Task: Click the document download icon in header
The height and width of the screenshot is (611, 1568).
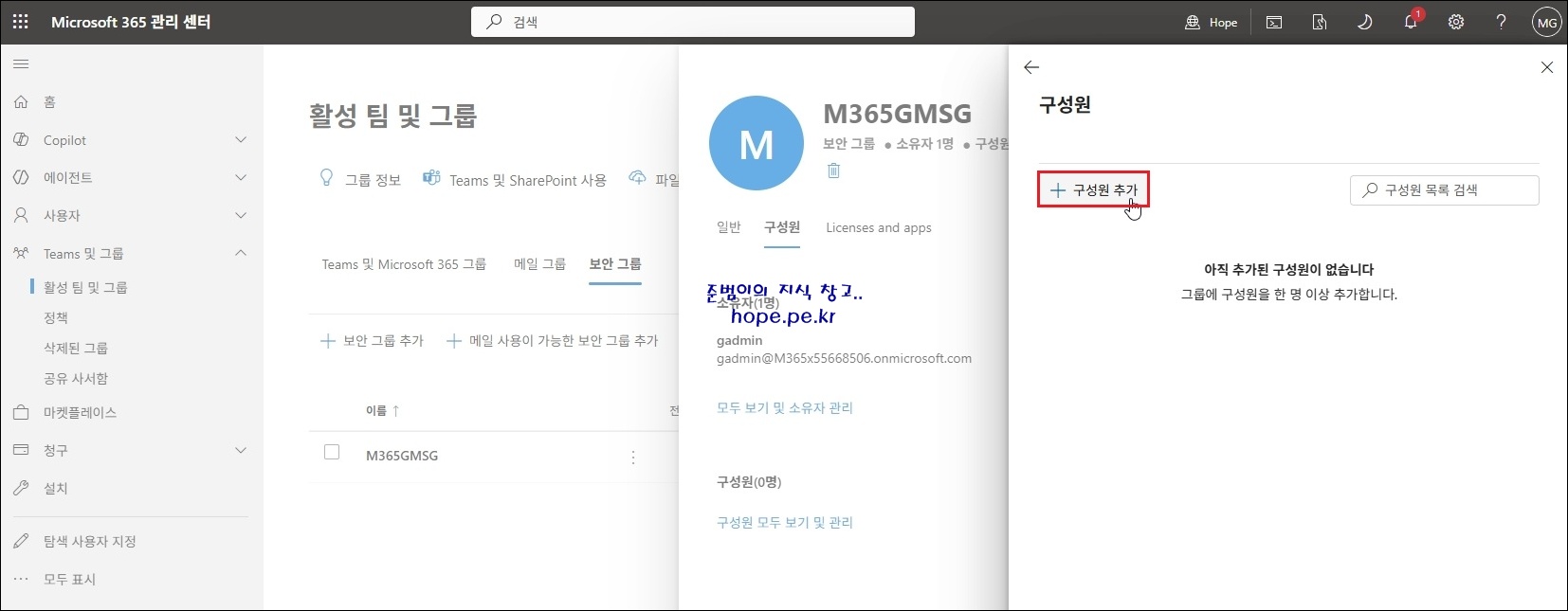Action: tap(1320, 22)
